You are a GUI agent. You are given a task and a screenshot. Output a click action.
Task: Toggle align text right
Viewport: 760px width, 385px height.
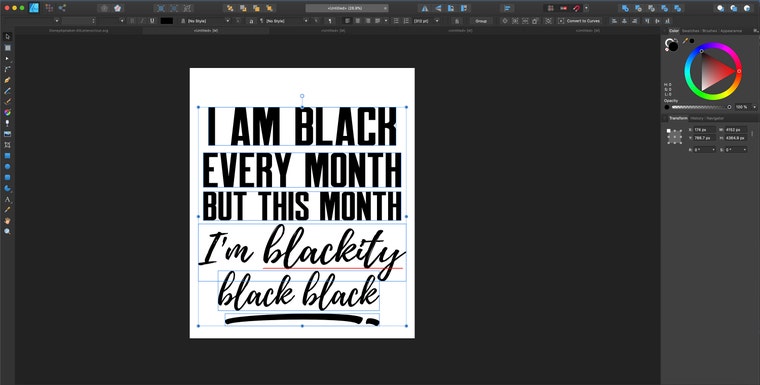coord(368,21)
